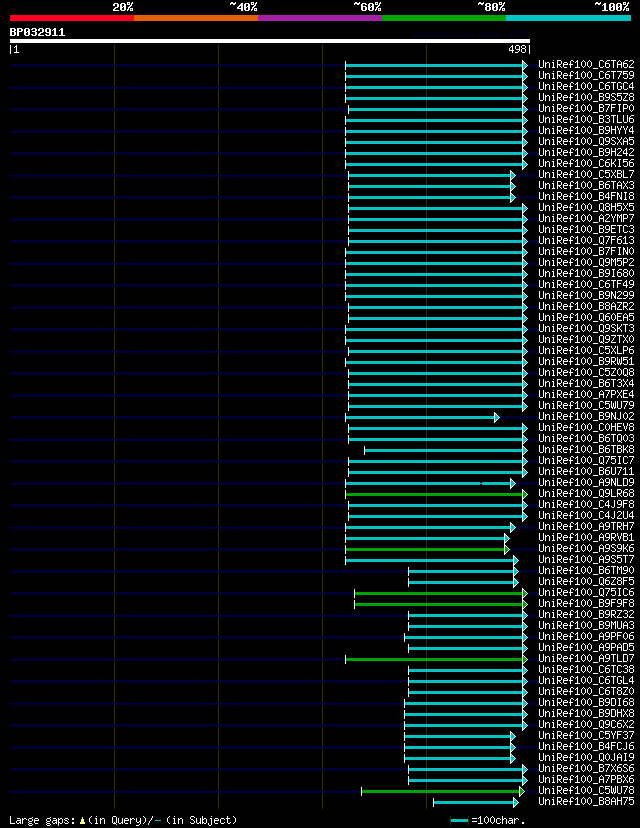Image resolution: width=640 pixels, height=828 pixels.
Task: Select the UniRef100_B9RZ32 label
Action: coord(586,615)
